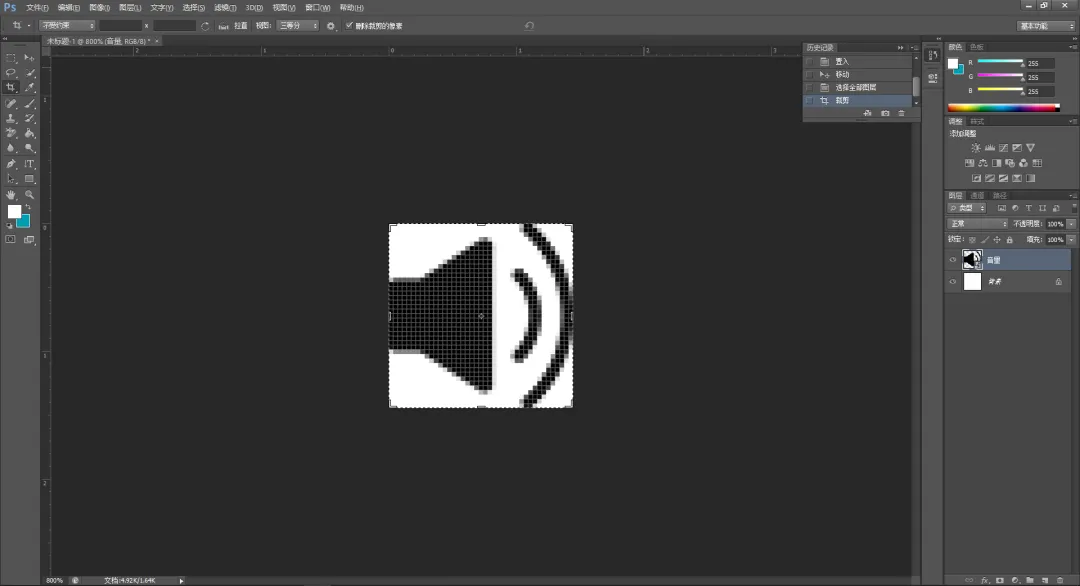Viewport: 1080px width, 586px height.
Task: Select the Hand tool
Action: click(10, 195)
